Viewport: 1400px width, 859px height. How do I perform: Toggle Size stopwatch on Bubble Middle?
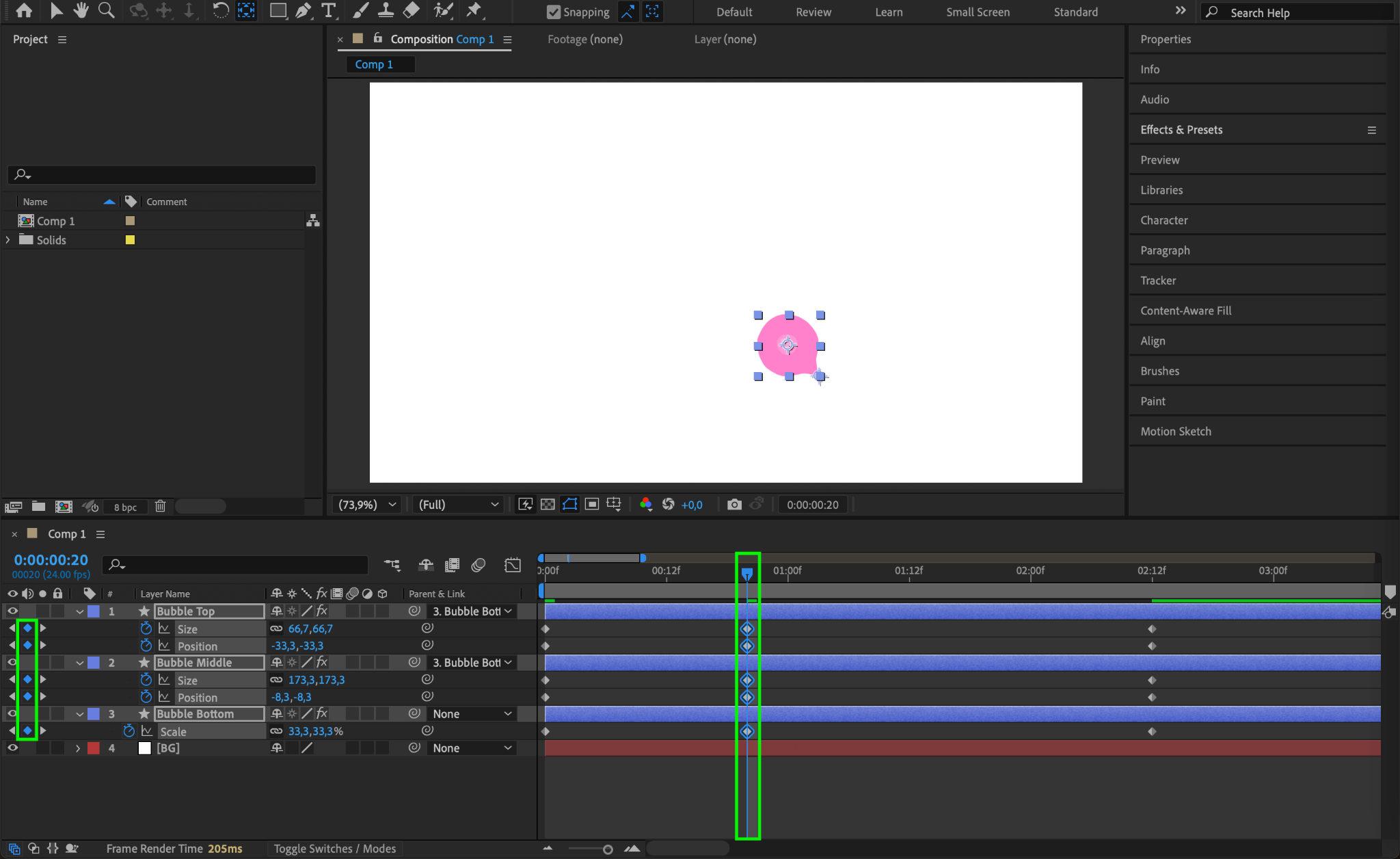146,680
